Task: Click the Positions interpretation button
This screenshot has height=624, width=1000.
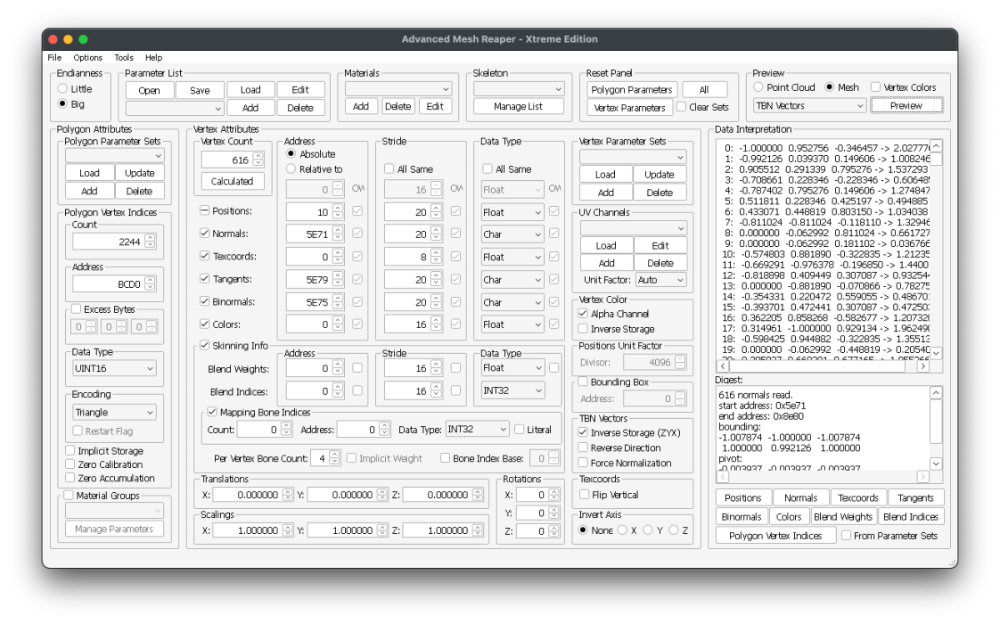Action: 743,498
